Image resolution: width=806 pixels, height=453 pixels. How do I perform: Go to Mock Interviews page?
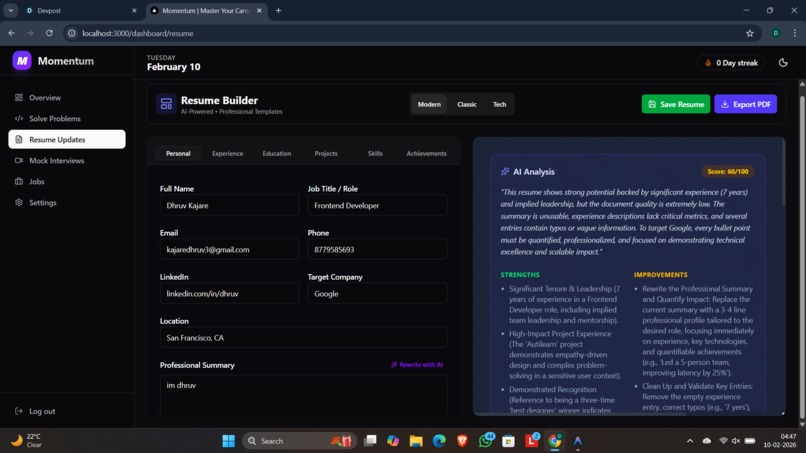[x=67, y=160]
